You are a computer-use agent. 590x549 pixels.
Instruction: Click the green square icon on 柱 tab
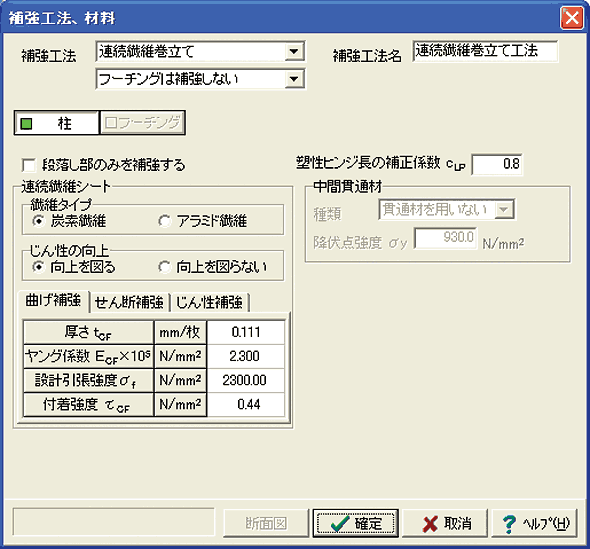(26, 123)
